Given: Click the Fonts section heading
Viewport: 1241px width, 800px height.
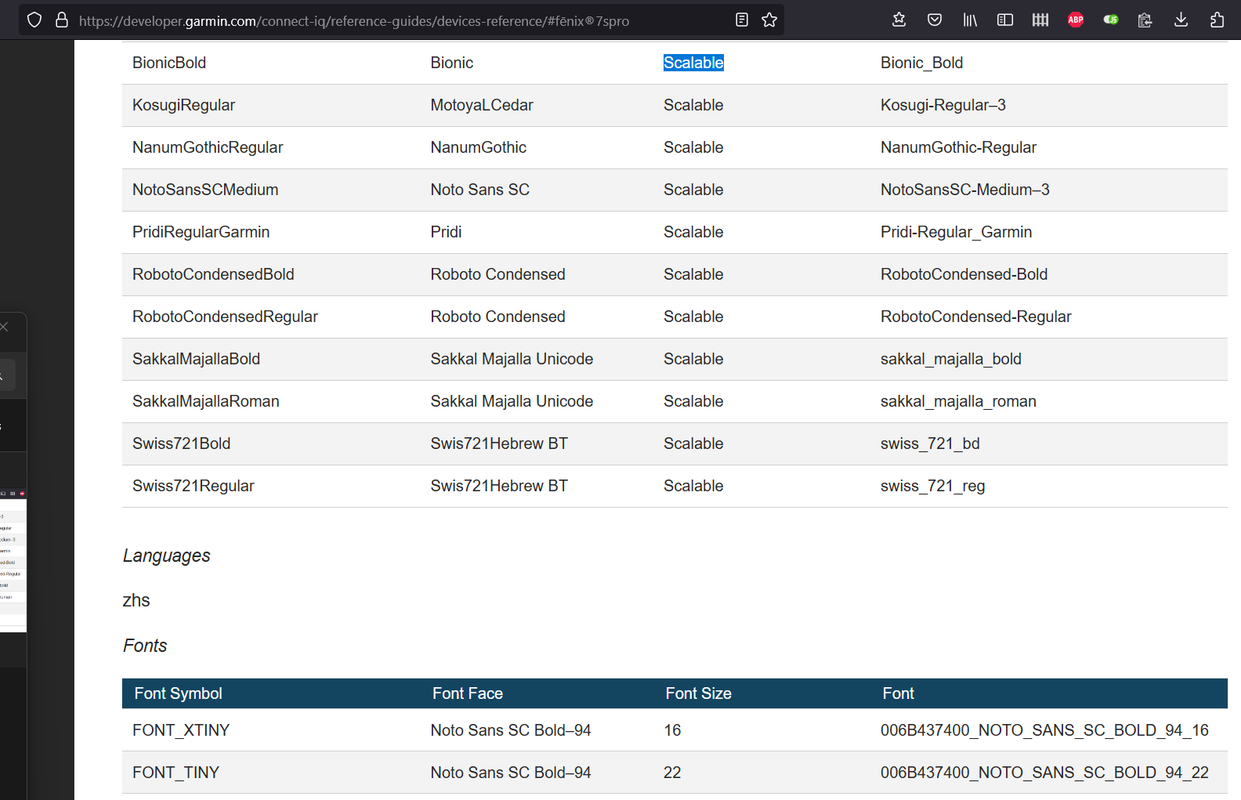Looking at the screenshot, I should [145, 646].
